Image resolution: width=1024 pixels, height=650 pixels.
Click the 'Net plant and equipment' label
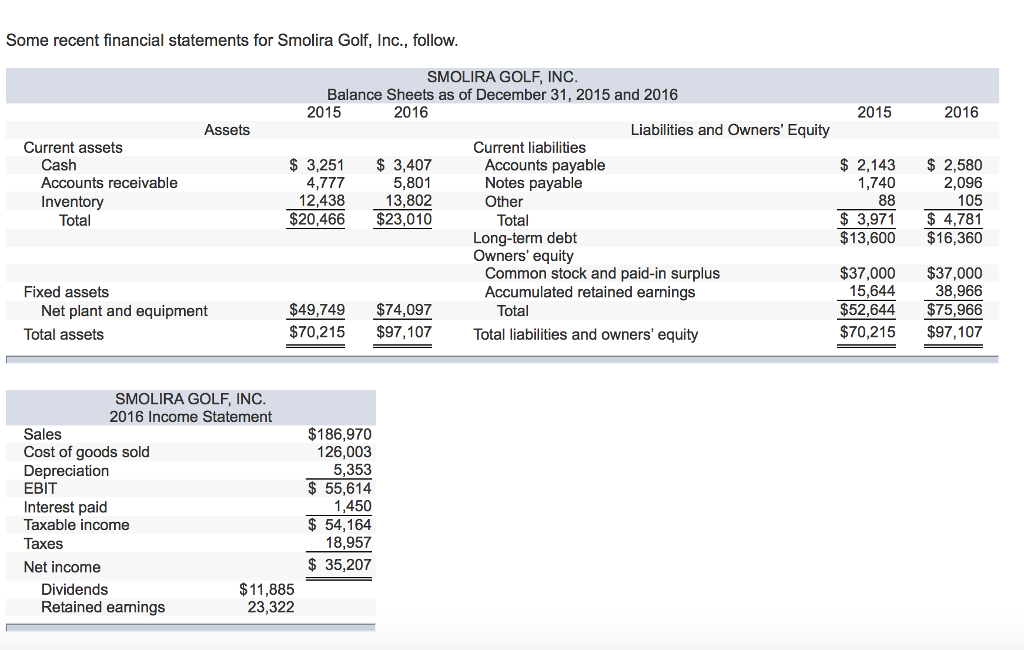tap(124, 311)
